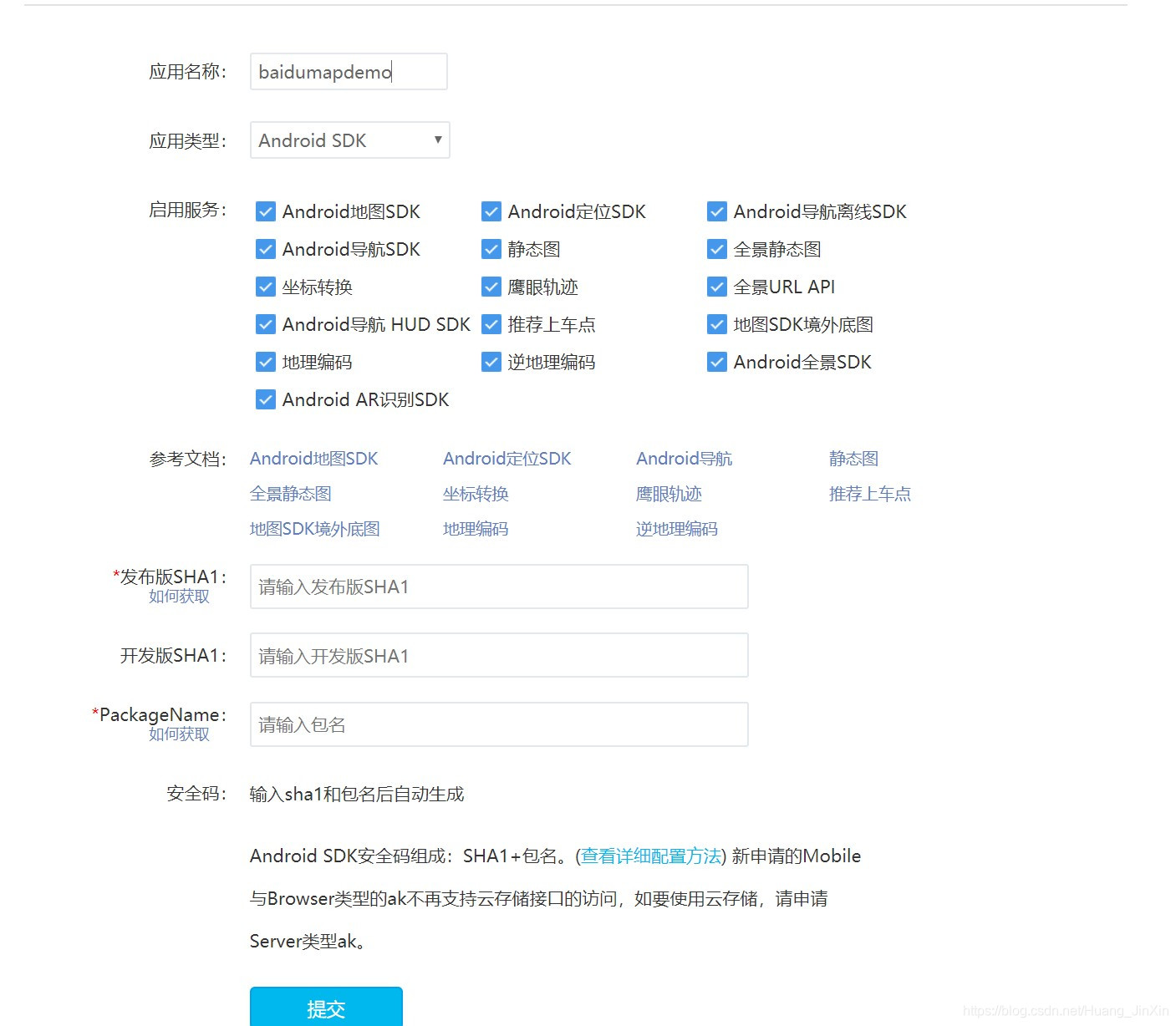Viewport: 1176px width, 1026px height.
Task: Toggle the 推荐上车点 checkbox
Action: (491, 324)
